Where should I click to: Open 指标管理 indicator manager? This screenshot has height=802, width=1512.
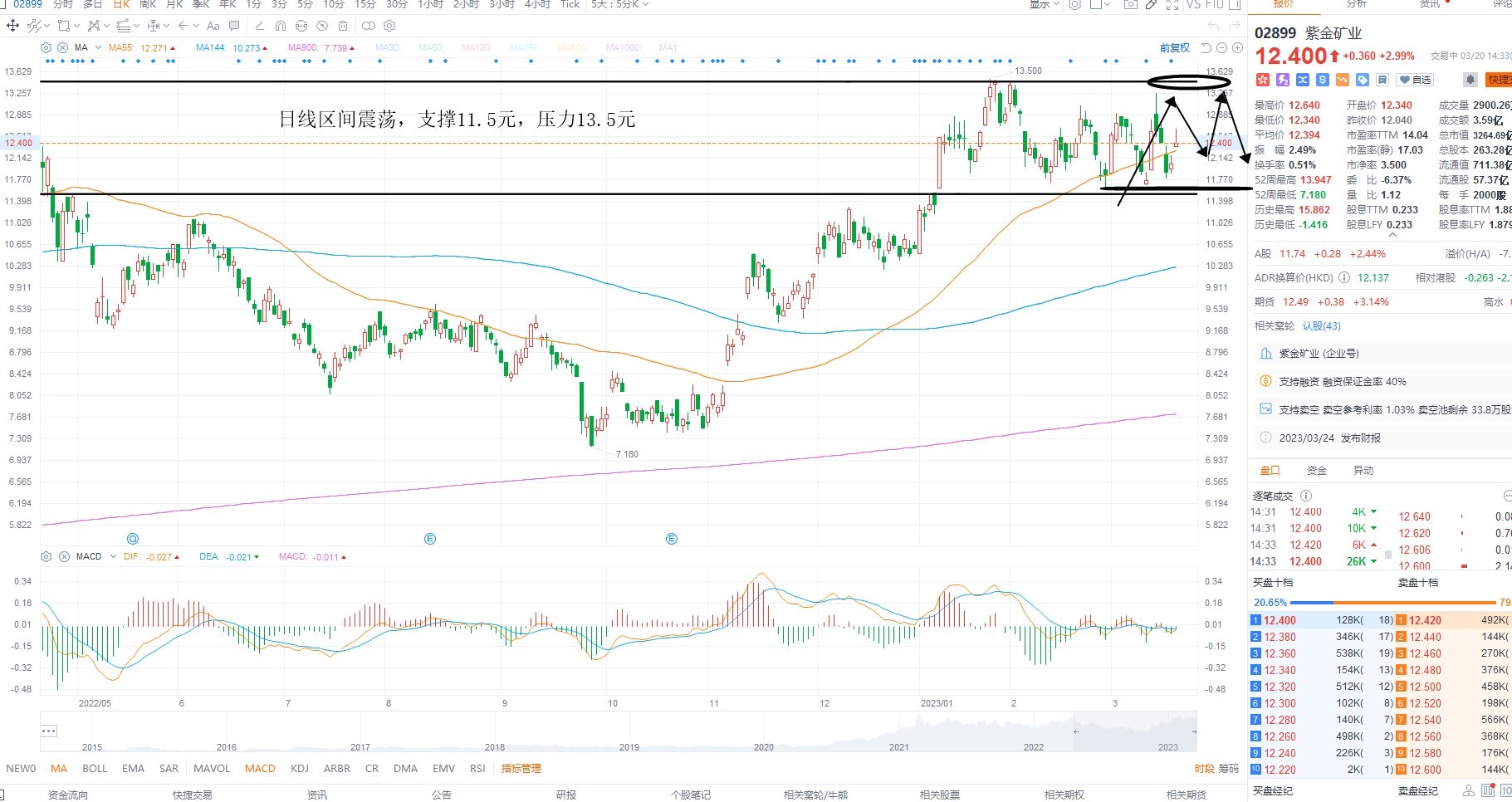pos(521,769)
